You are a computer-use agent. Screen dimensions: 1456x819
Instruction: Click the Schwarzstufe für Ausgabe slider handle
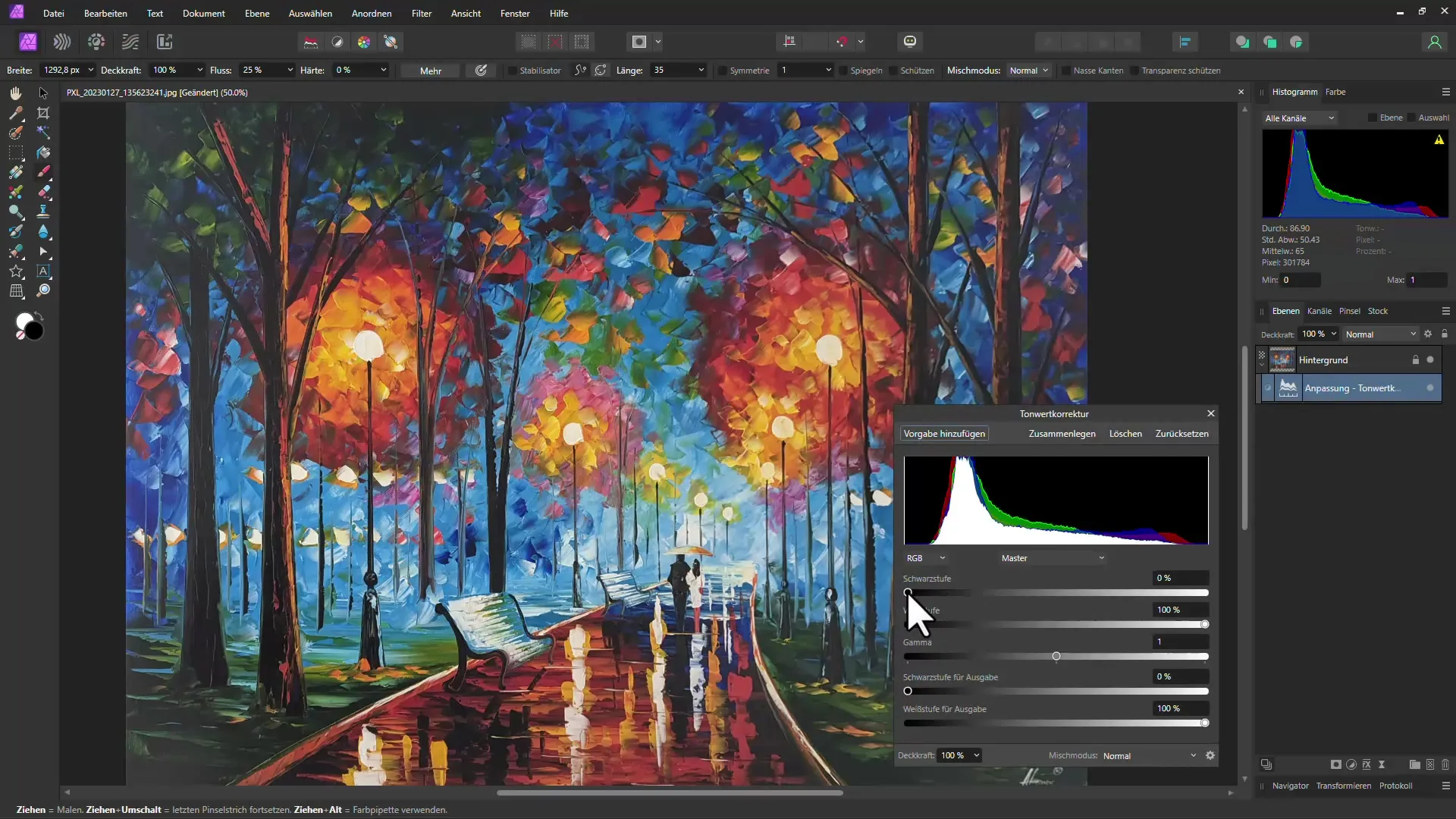tap(908, 692)
